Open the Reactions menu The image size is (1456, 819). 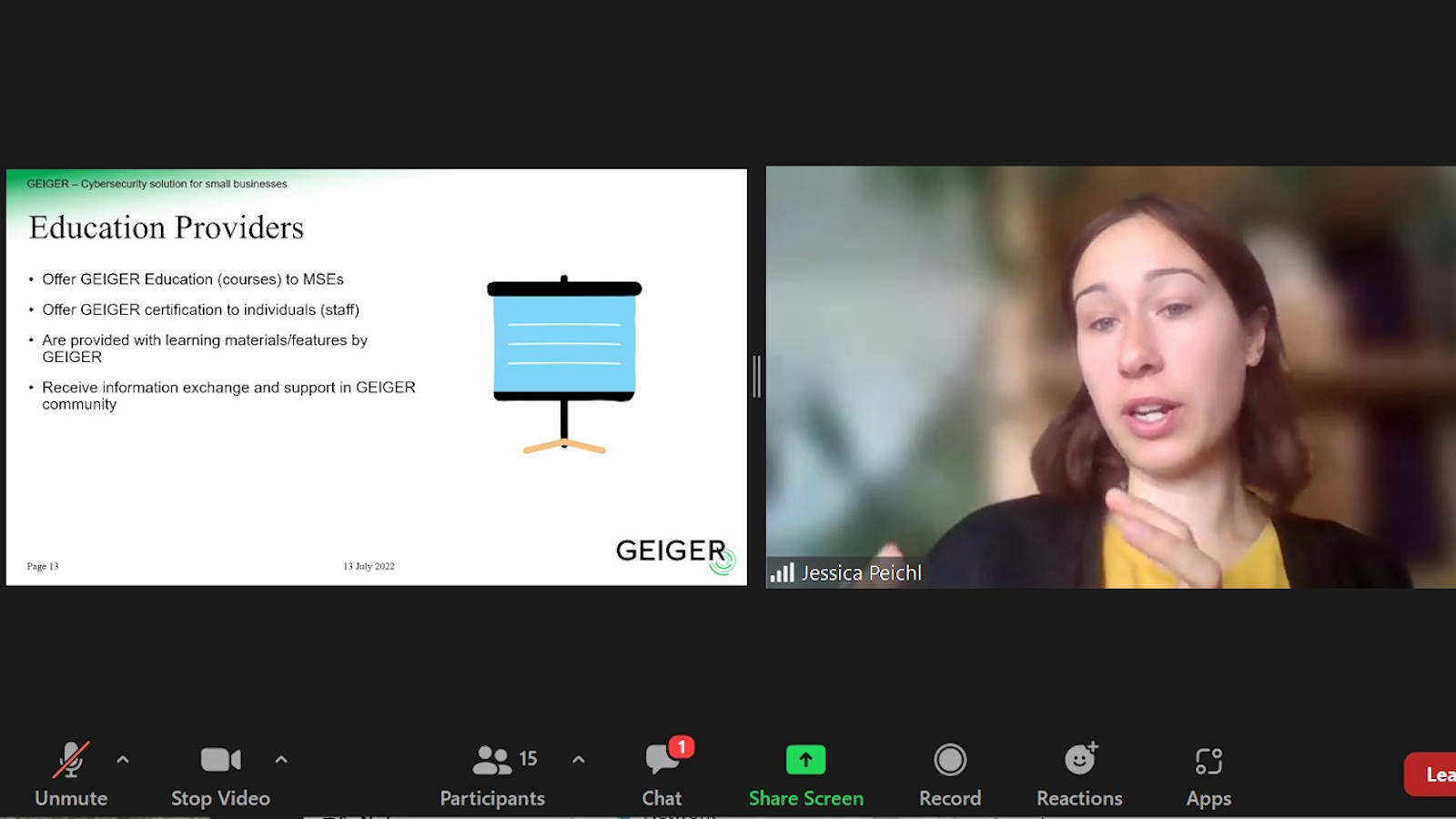tap(1079, 773)
